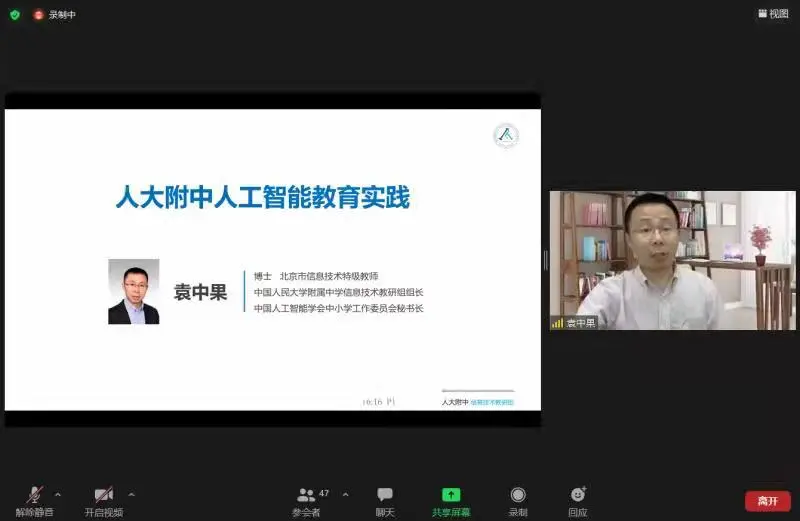Image resolution: width=800 pixels, height=521 pixels.
Task: Click the school logo on the slide
Action: (507, 136)
